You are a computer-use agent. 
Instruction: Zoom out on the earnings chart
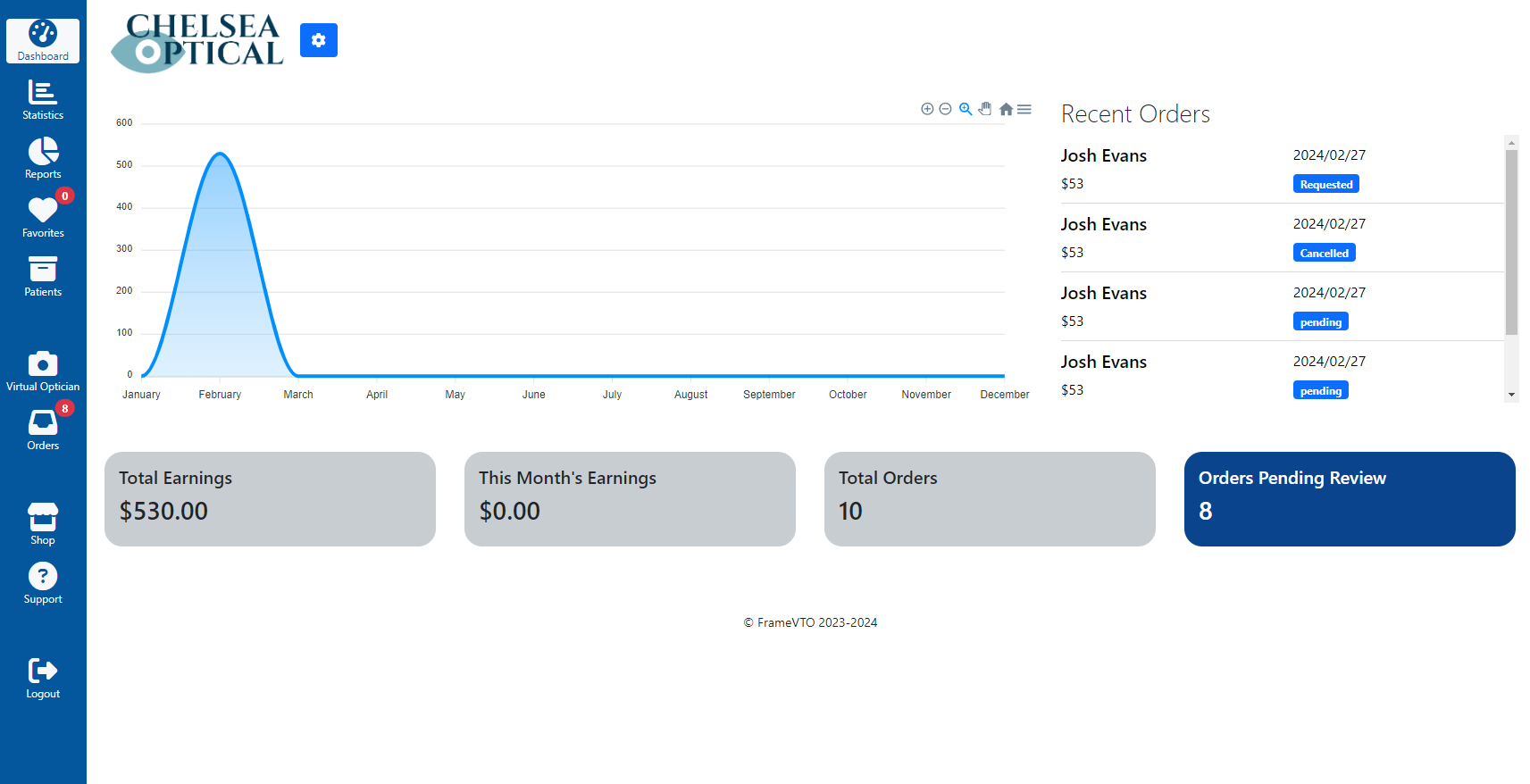click(x=945, y=109)
